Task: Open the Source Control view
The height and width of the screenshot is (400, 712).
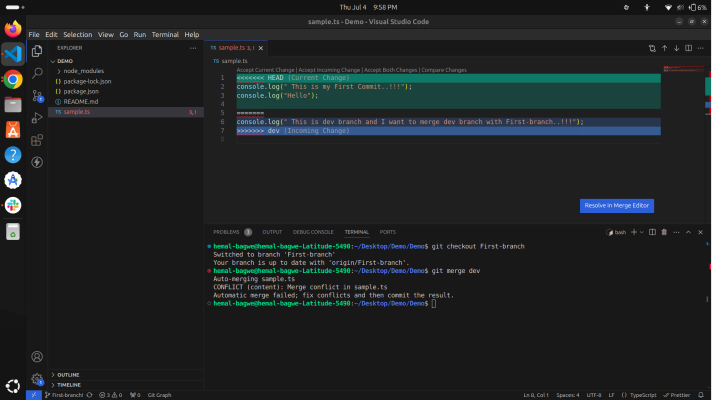Action: [x=37, y=95]
